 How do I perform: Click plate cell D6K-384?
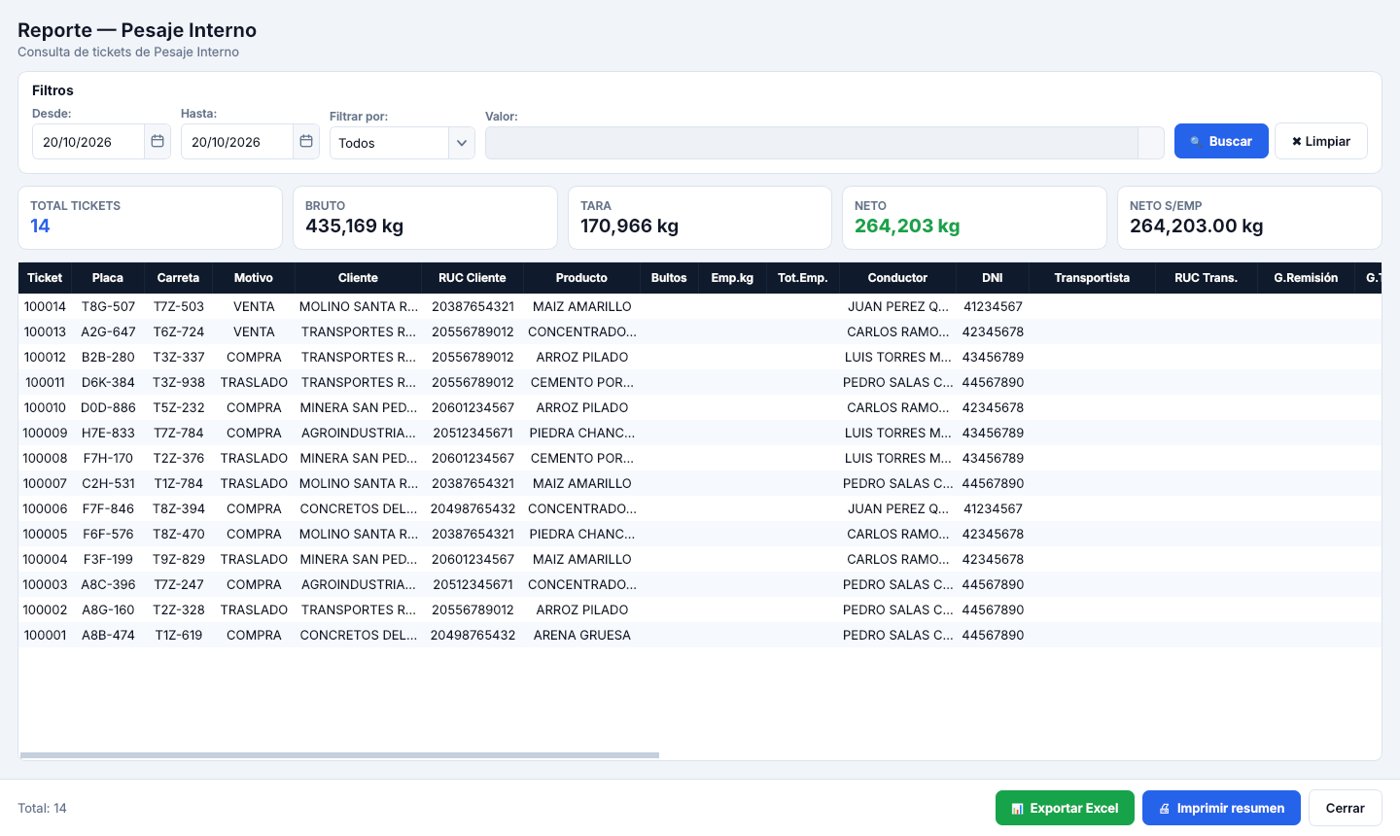coord(108,382)
